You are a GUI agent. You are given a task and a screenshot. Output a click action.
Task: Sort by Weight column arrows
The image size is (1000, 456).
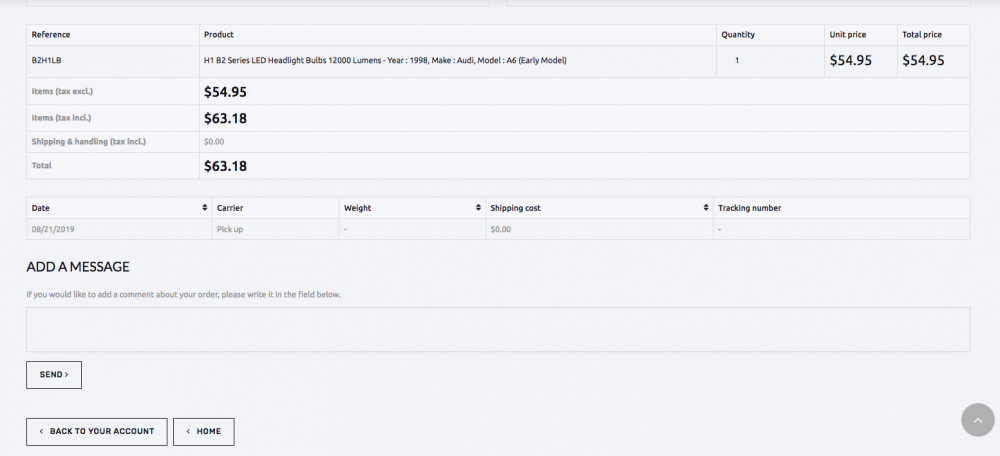coord(478,208)
